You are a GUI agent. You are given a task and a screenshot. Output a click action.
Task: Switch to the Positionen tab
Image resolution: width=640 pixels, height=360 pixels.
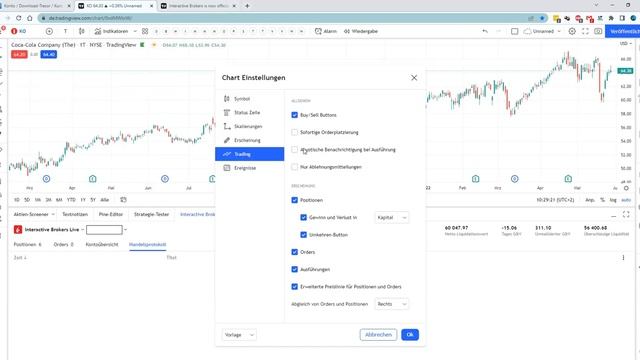(x=27, y=244)
